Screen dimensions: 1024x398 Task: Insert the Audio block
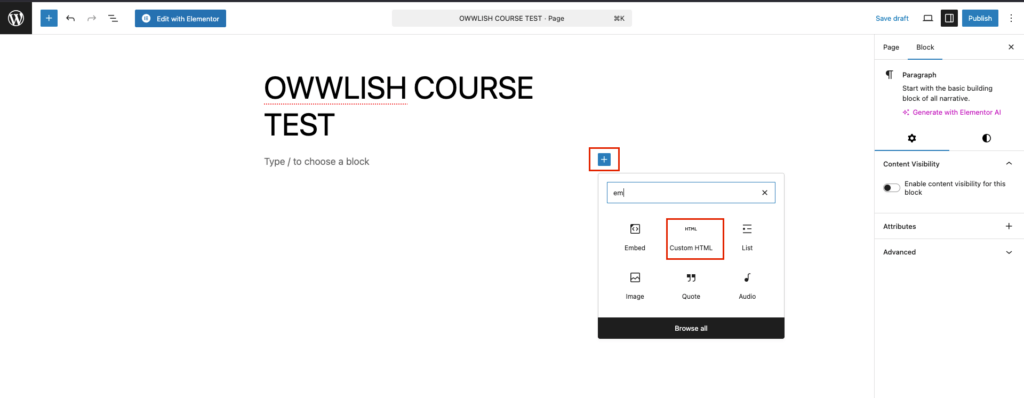point(747,286)
